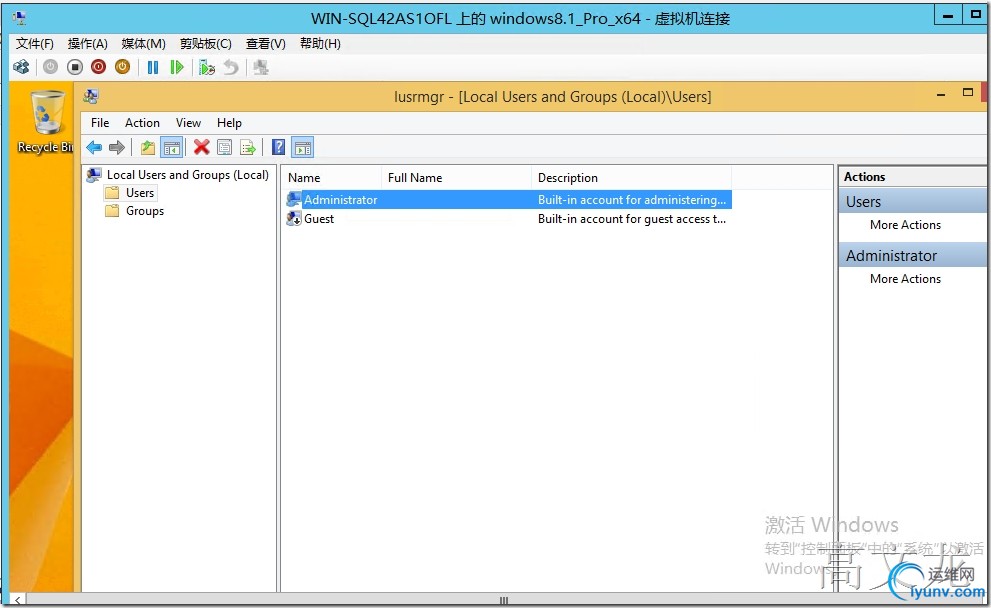Open the 查看(V) menu

265,44
